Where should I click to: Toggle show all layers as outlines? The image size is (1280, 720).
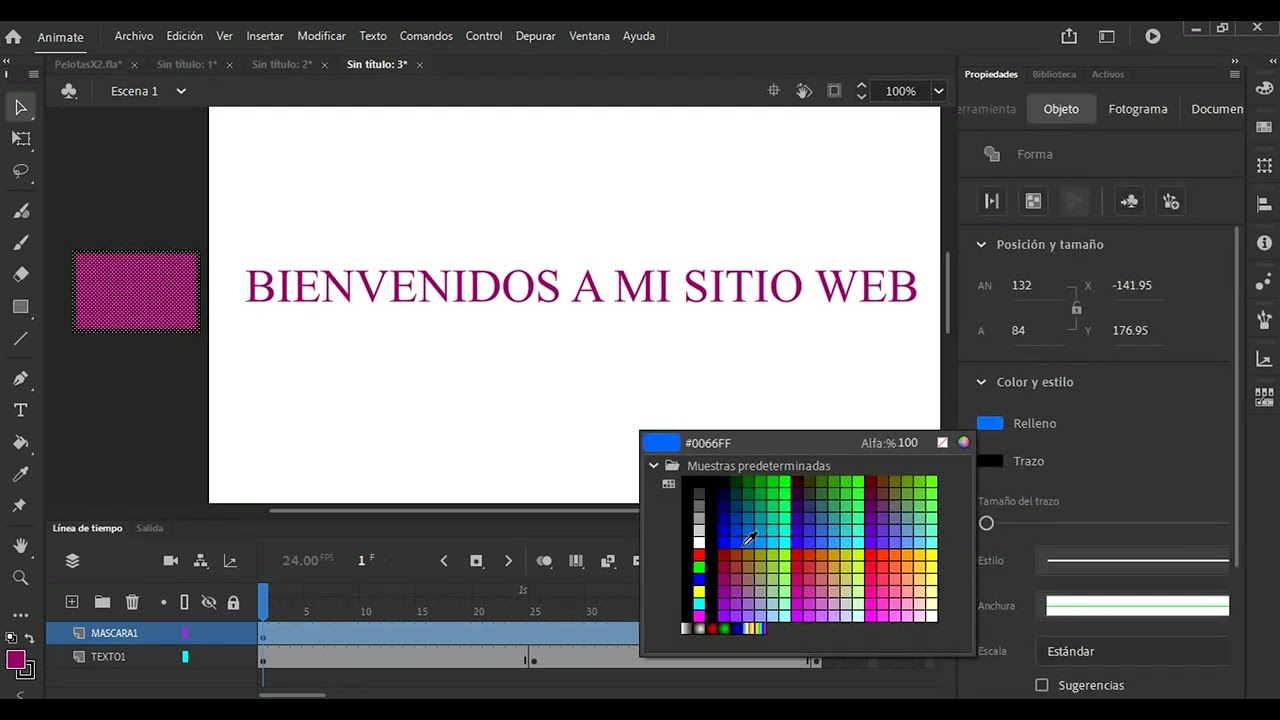pos(184,602)
